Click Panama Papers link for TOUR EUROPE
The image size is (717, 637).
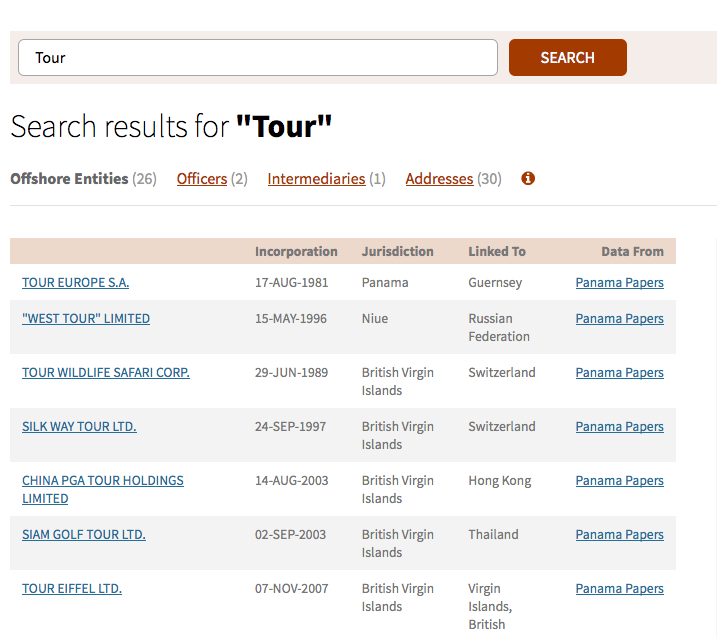(619, 283)
